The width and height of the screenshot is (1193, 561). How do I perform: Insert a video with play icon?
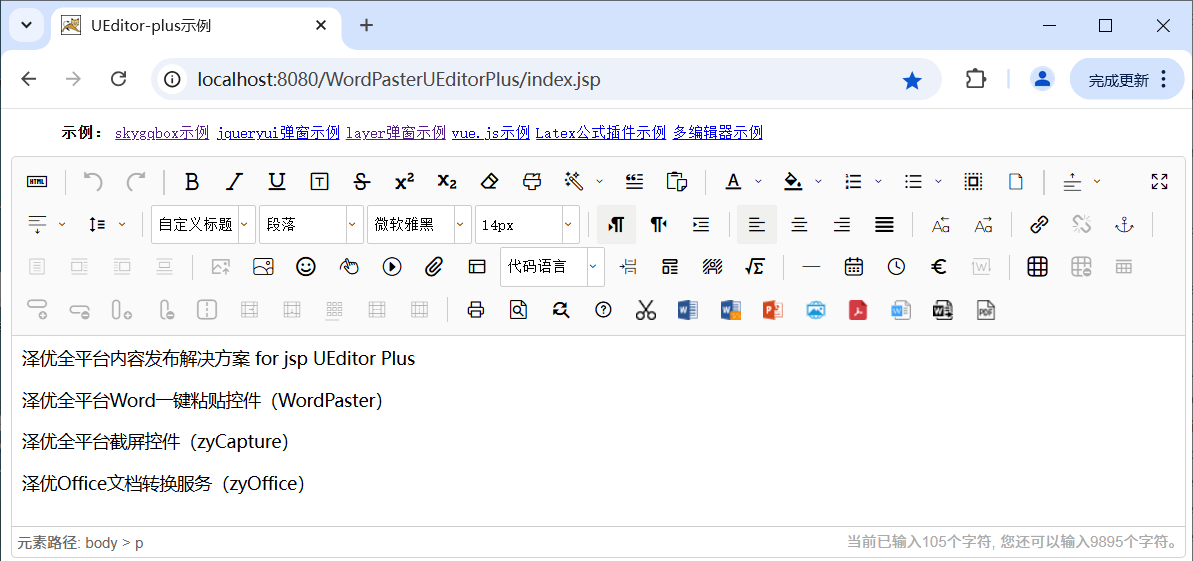[x=392, y=266]
